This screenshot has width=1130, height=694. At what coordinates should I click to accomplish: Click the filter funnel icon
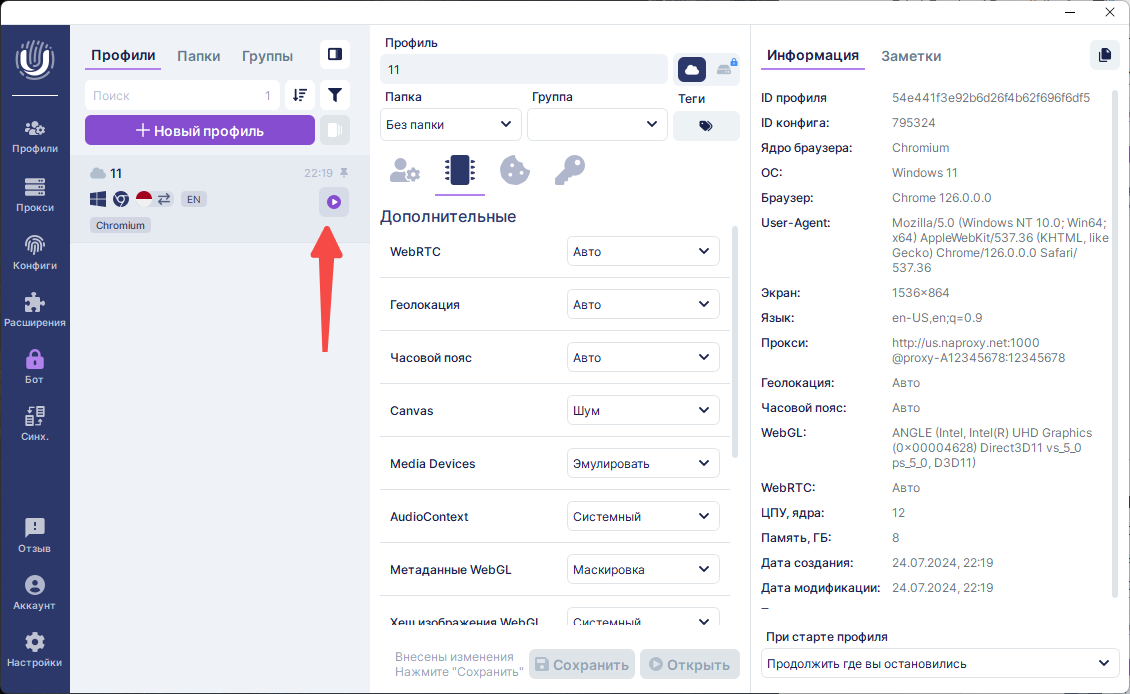tap(335, 95)
